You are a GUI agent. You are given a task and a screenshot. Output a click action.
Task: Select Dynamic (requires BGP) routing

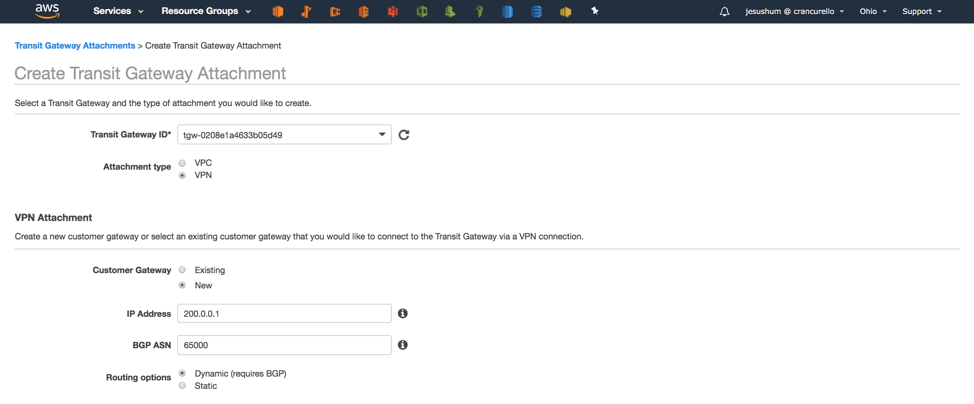[x=182, y=374]
